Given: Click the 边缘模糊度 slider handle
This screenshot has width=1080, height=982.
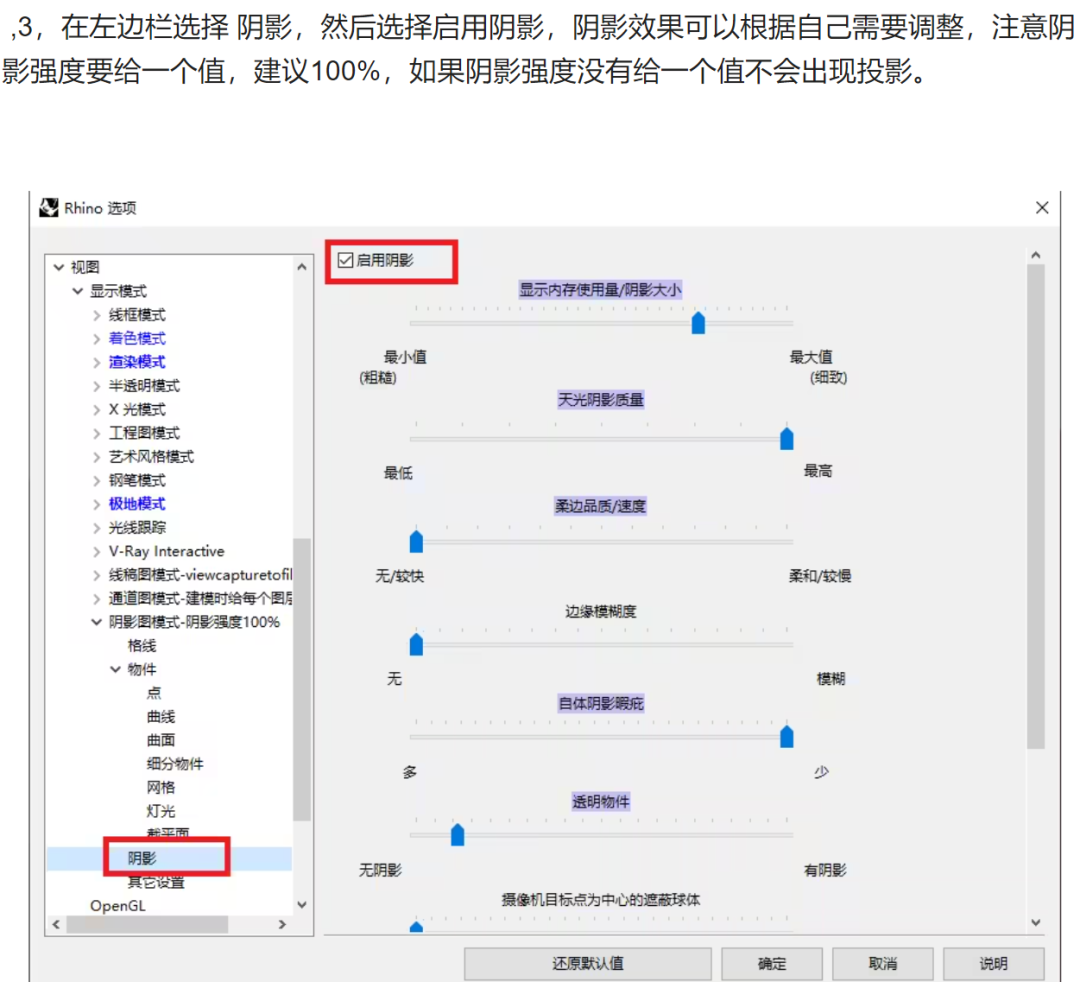Looking at the screenshot, I should 416,645.
